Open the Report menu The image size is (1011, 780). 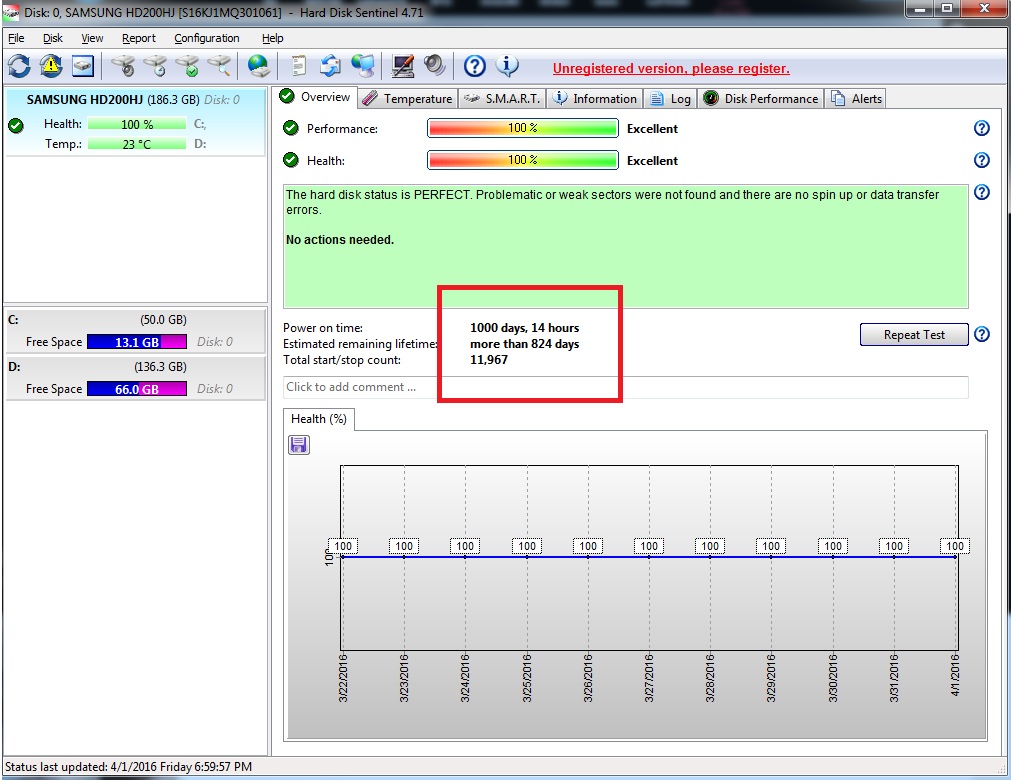(x=139, y=38)
